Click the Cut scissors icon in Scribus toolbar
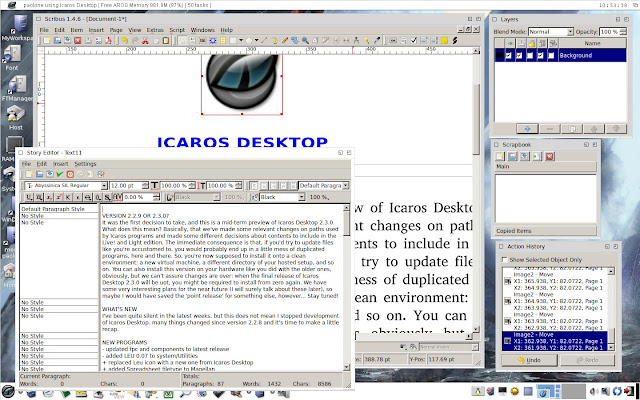The width and height of the screenshot is (640, 400). [145, 40]
